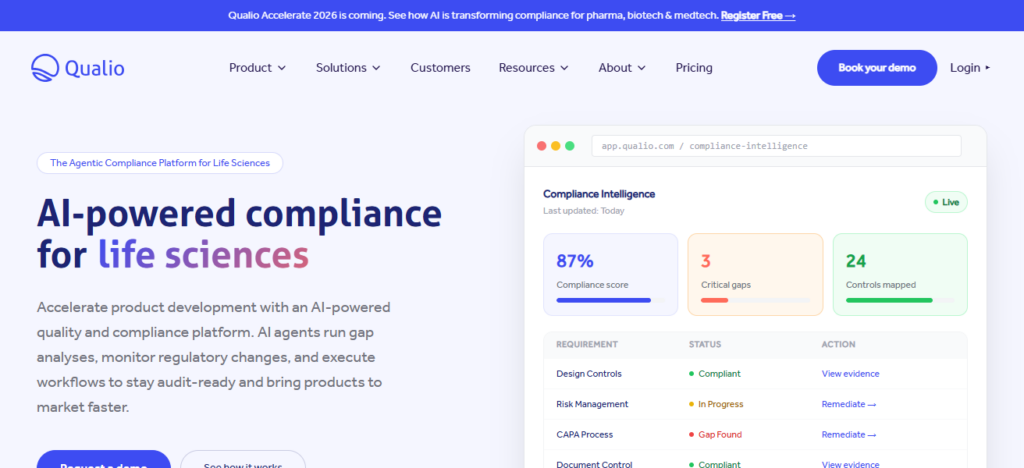This screenshot has width=1024, height=468.
Task: Click Remediate for CAPA Process
Action: pyautogui.click(x=848, y=435)
